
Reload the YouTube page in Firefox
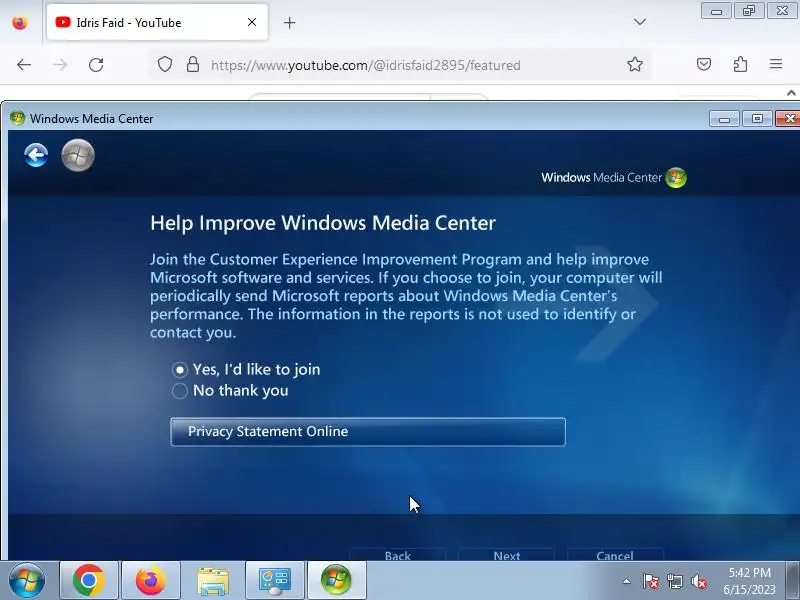coord(96,65)
